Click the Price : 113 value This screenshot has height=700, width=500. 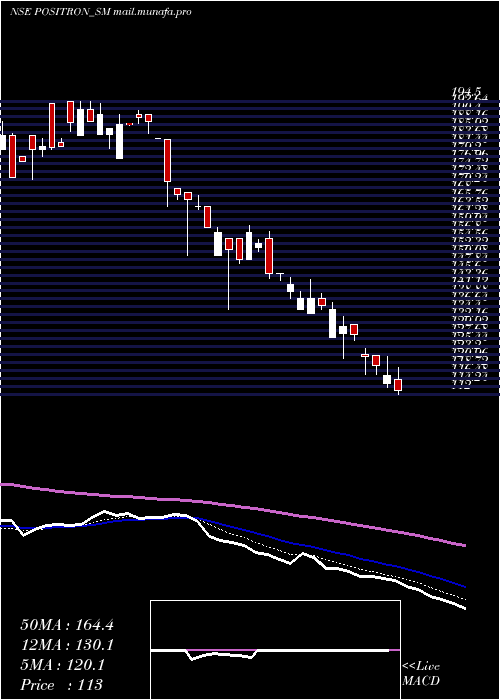coord(61,685)
